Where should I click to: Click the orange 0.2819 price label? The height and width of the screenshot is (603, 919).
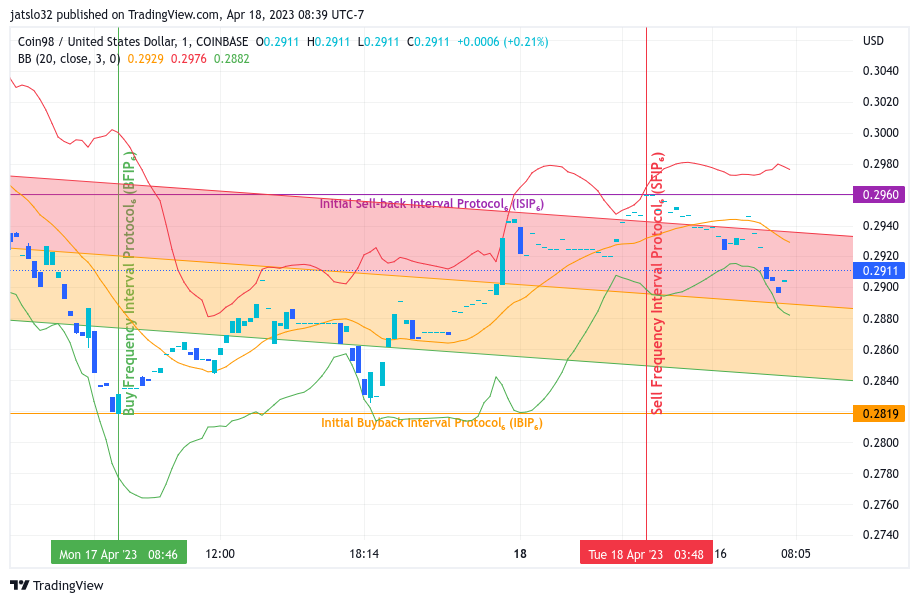tap(879, 414)
